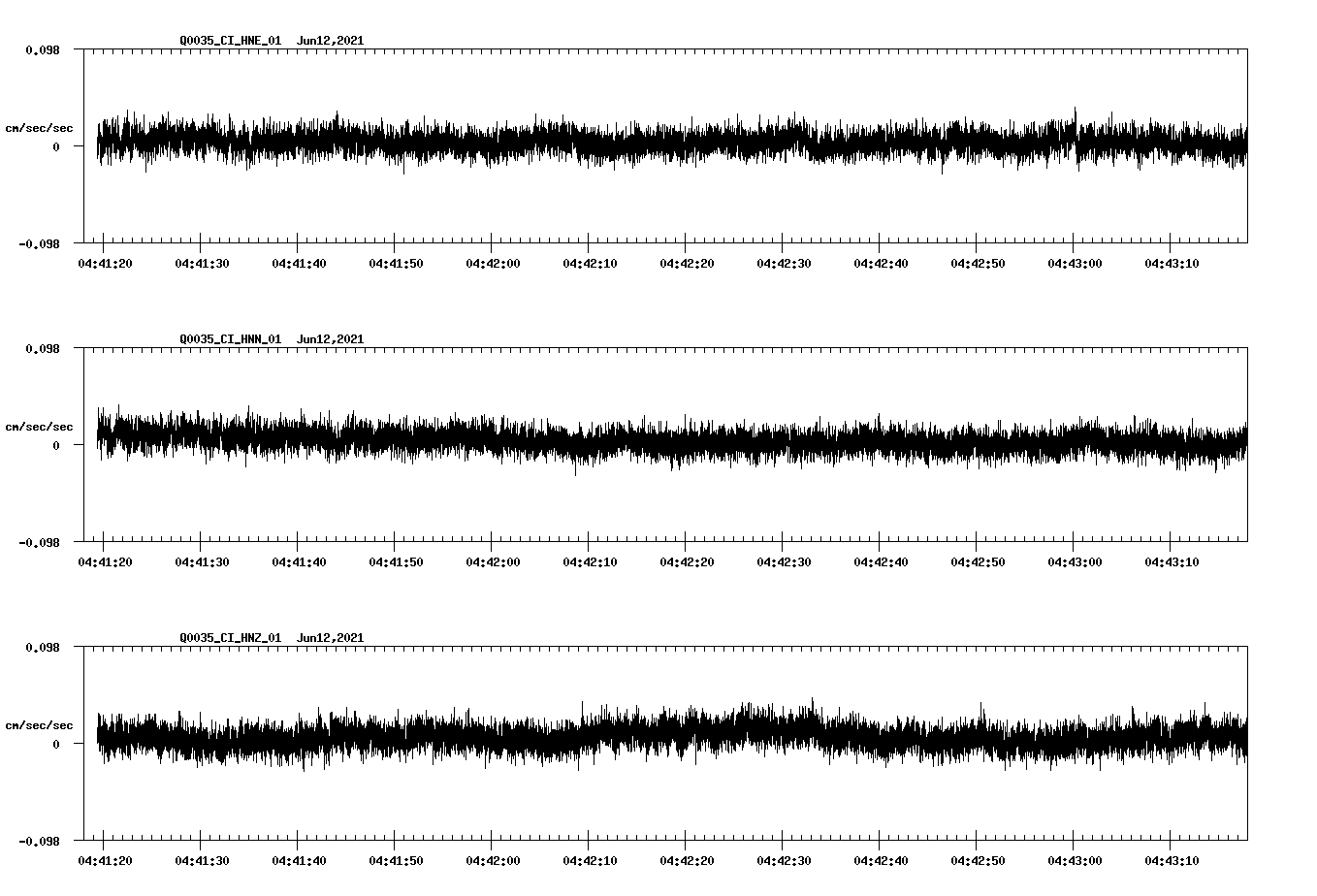Click the Q0035_CI_HNZ_01 plot title
Viewport: 1317px width, 896px height.
(x=272, y=638)
